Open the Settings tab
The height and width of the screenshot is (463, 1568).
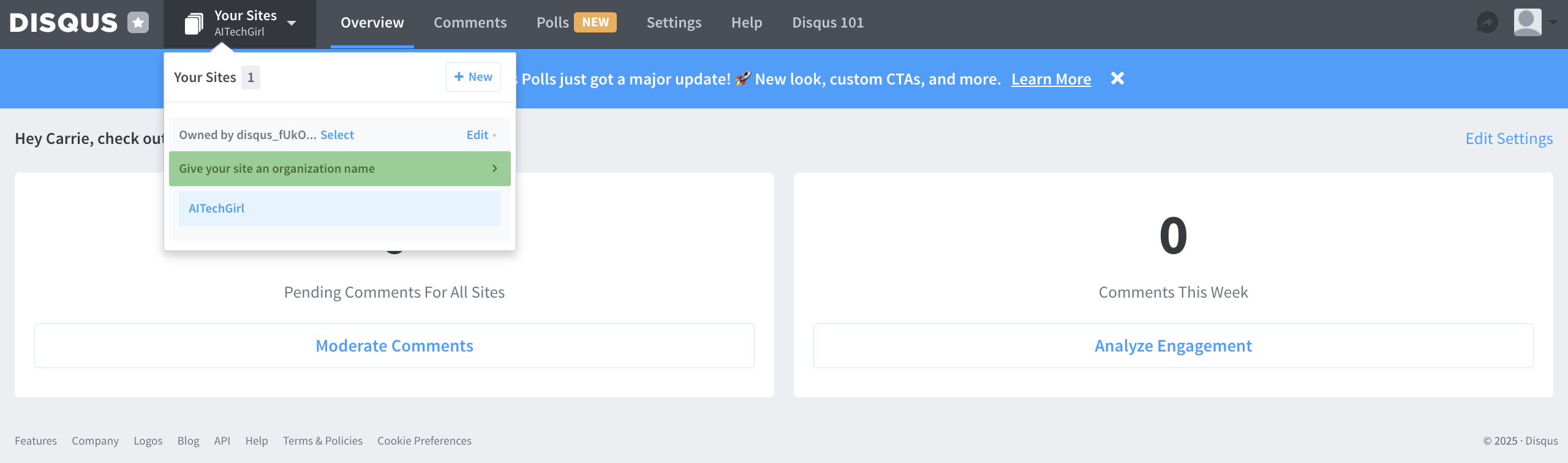coord(674,23)
